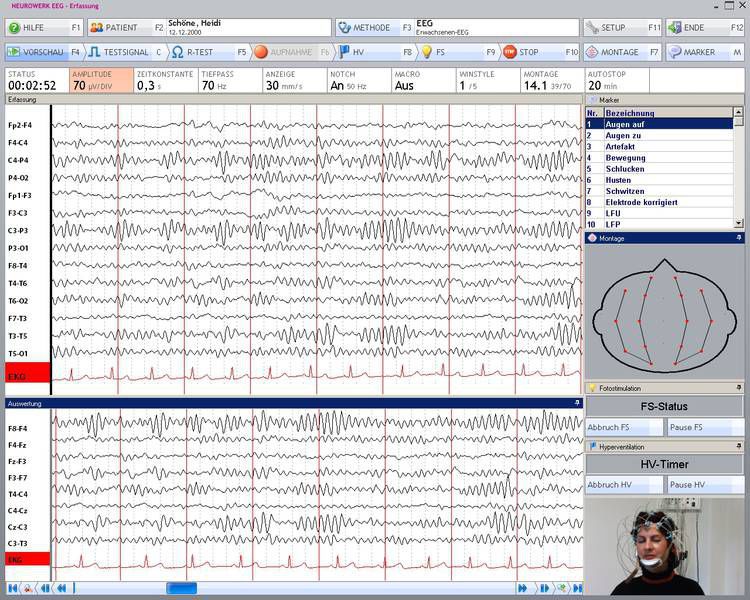Open the Amplitude 70 µV/DIV setting
This screenshot has height=600, width=750.
coord(101,81)
